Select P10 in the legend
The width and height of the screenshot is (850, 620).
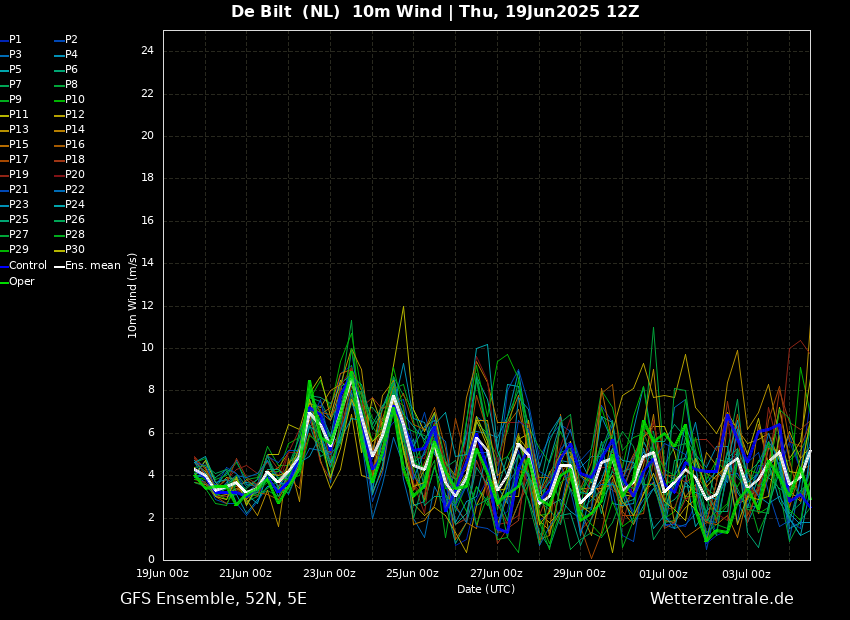[x=74, y=100]
